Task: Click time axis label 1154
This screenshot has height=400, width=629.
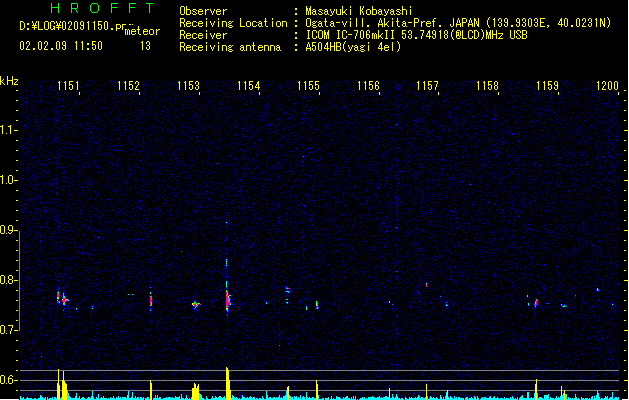Action: click(x=248, y=86)
